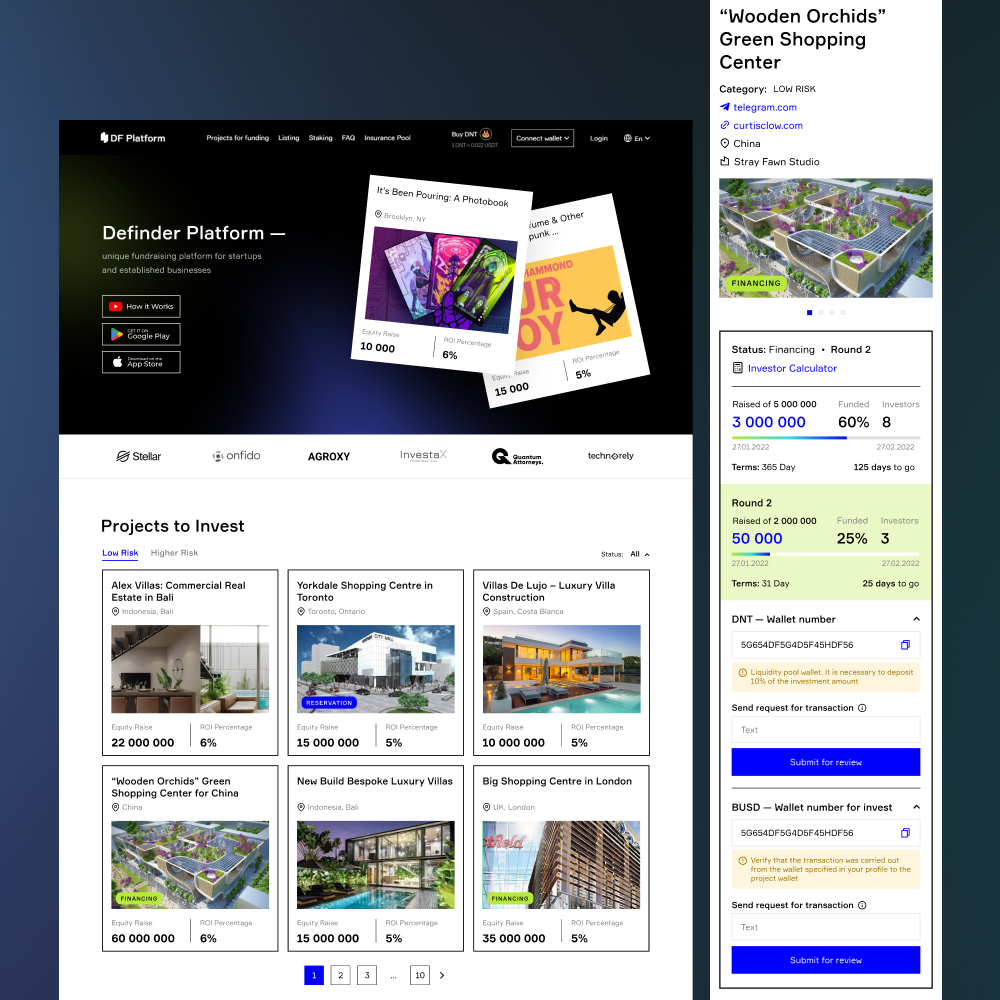
Task: Collapse the DNT — Wallet number section
Action: 916,620
